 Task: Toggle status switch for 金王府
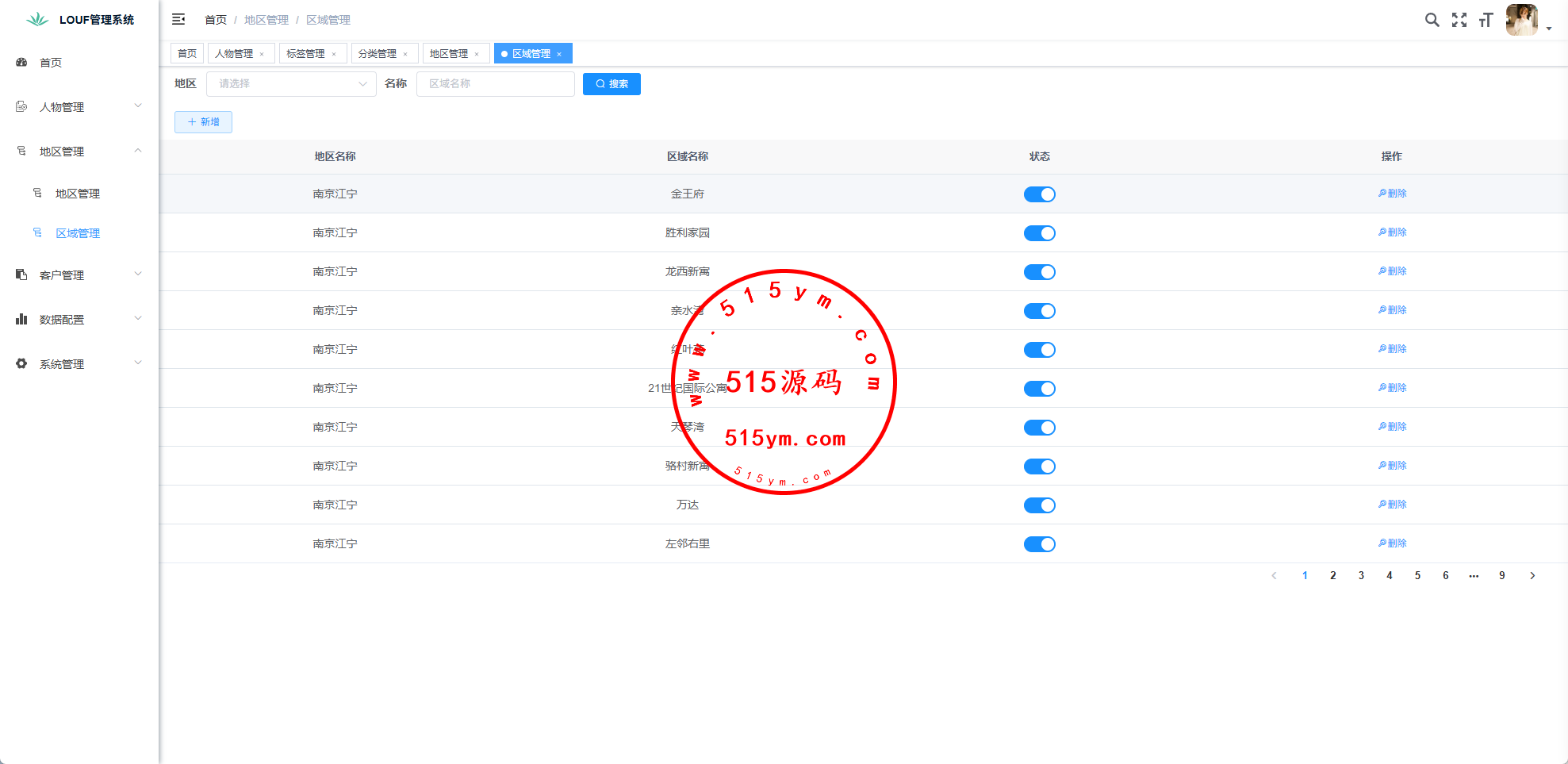(x=1039, y=194)
